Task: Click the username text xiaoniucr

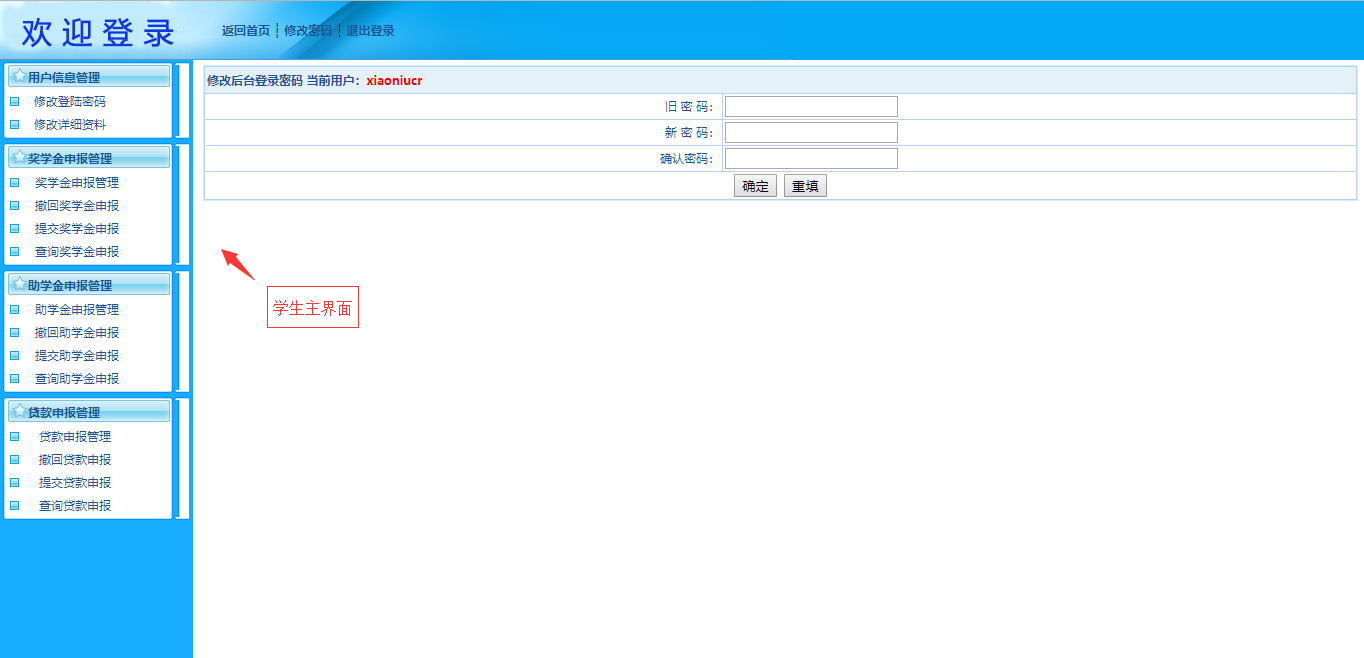Action: pos(394,81)
